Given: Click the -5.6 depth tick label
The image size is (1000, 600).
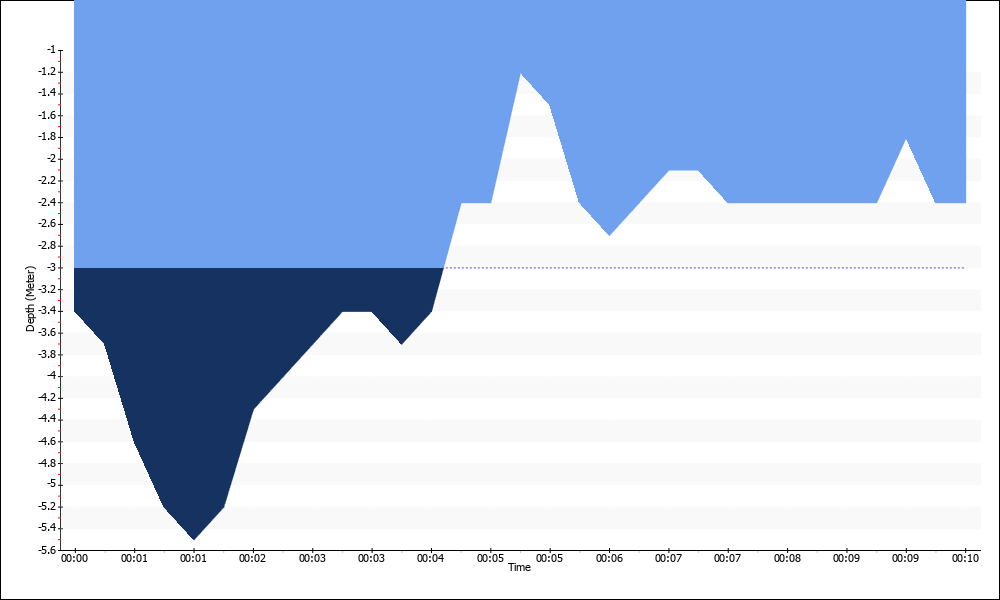Looking at the screenshot, I should click(48, 550).
